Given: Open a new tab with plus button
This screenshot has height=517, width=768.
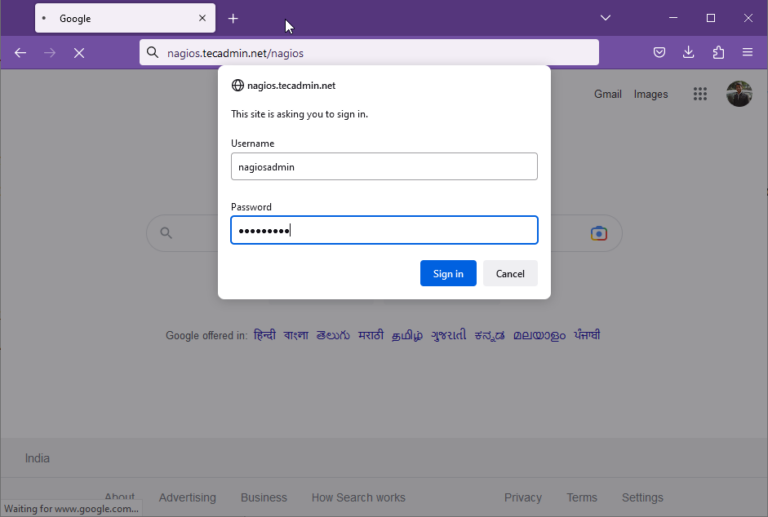Looking at the screenshot, I should pos(233,18).
